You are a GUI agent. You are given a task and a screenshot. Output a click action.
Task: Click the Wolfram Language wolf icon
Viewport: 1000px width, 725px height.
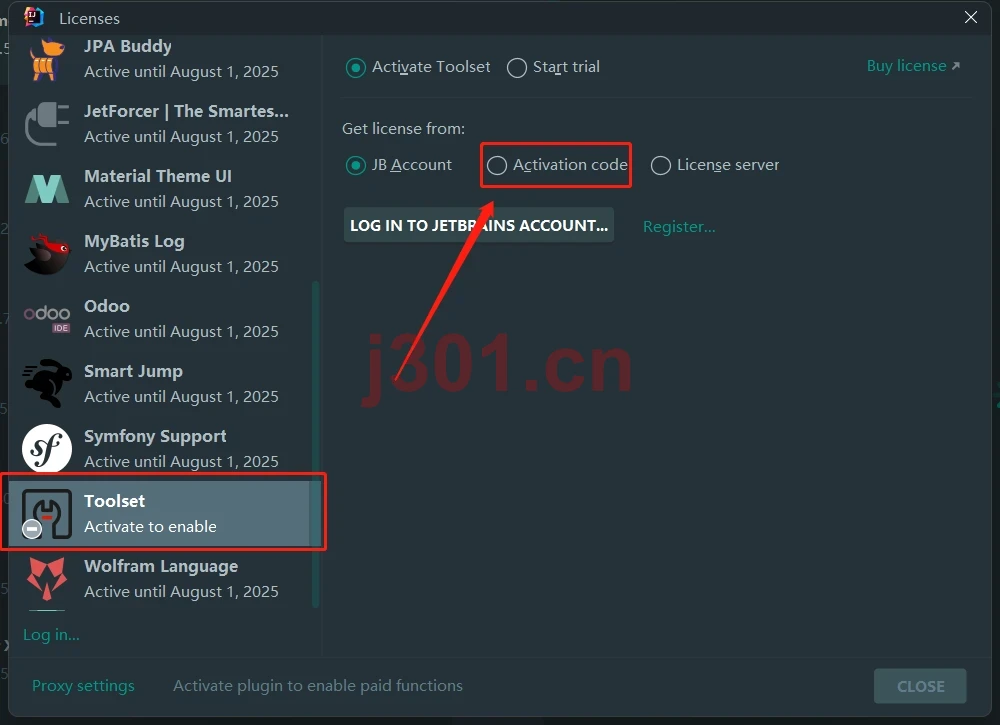47,578
